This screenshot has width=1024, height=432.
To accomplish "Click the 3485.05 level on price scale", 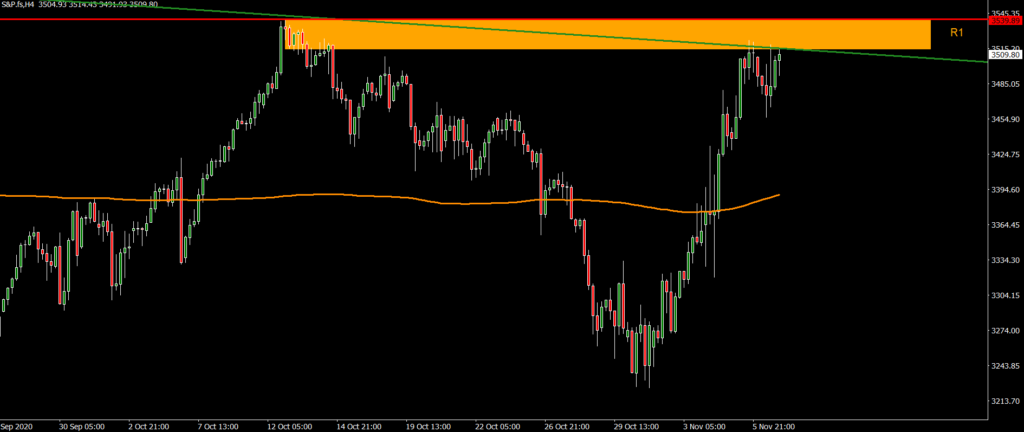I will pyautogui.click(x=1004, y=84).
